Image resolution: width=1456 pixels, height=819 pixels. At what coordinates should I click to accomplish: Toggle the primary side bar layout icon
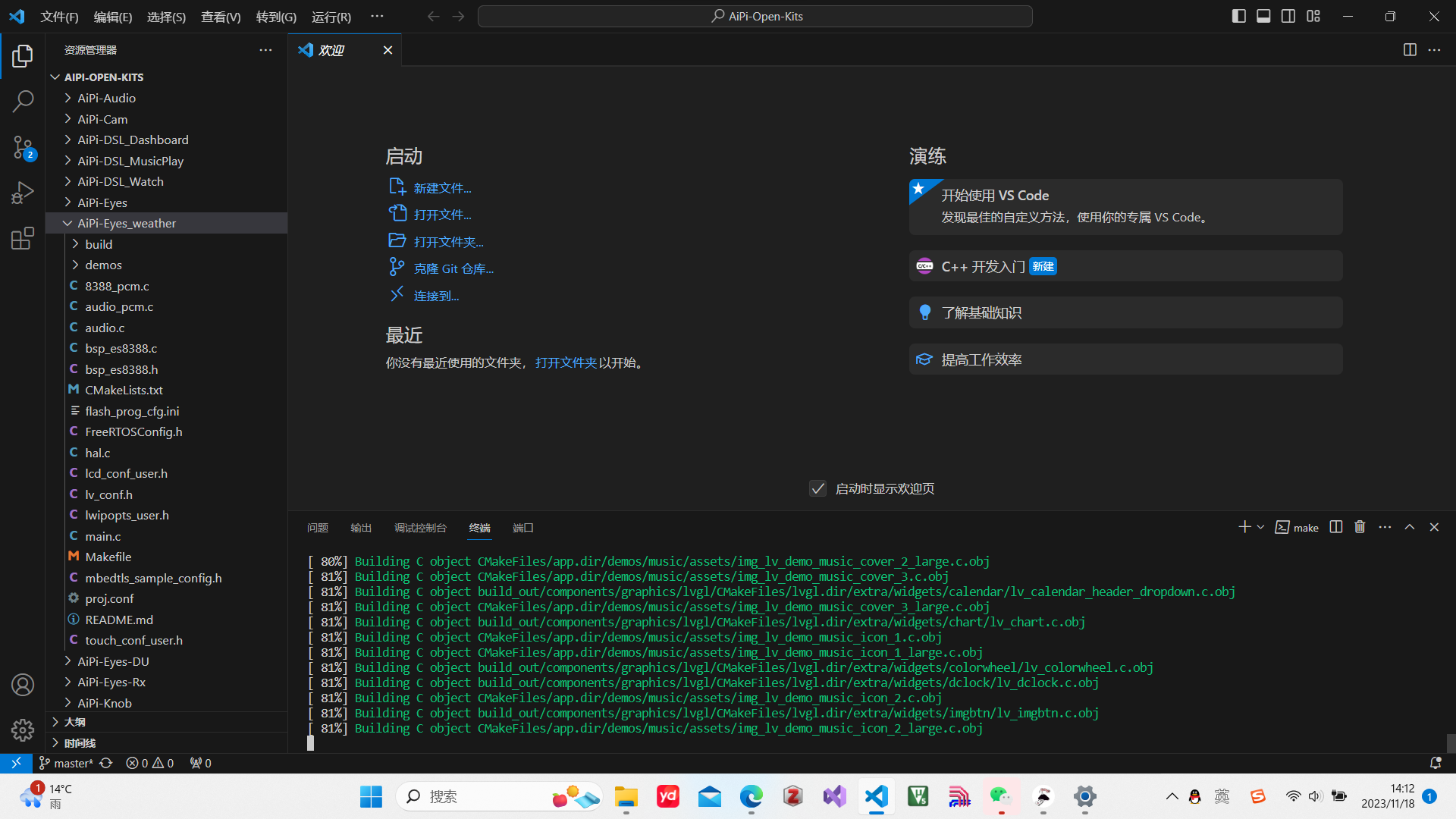tap(1239, 16)
